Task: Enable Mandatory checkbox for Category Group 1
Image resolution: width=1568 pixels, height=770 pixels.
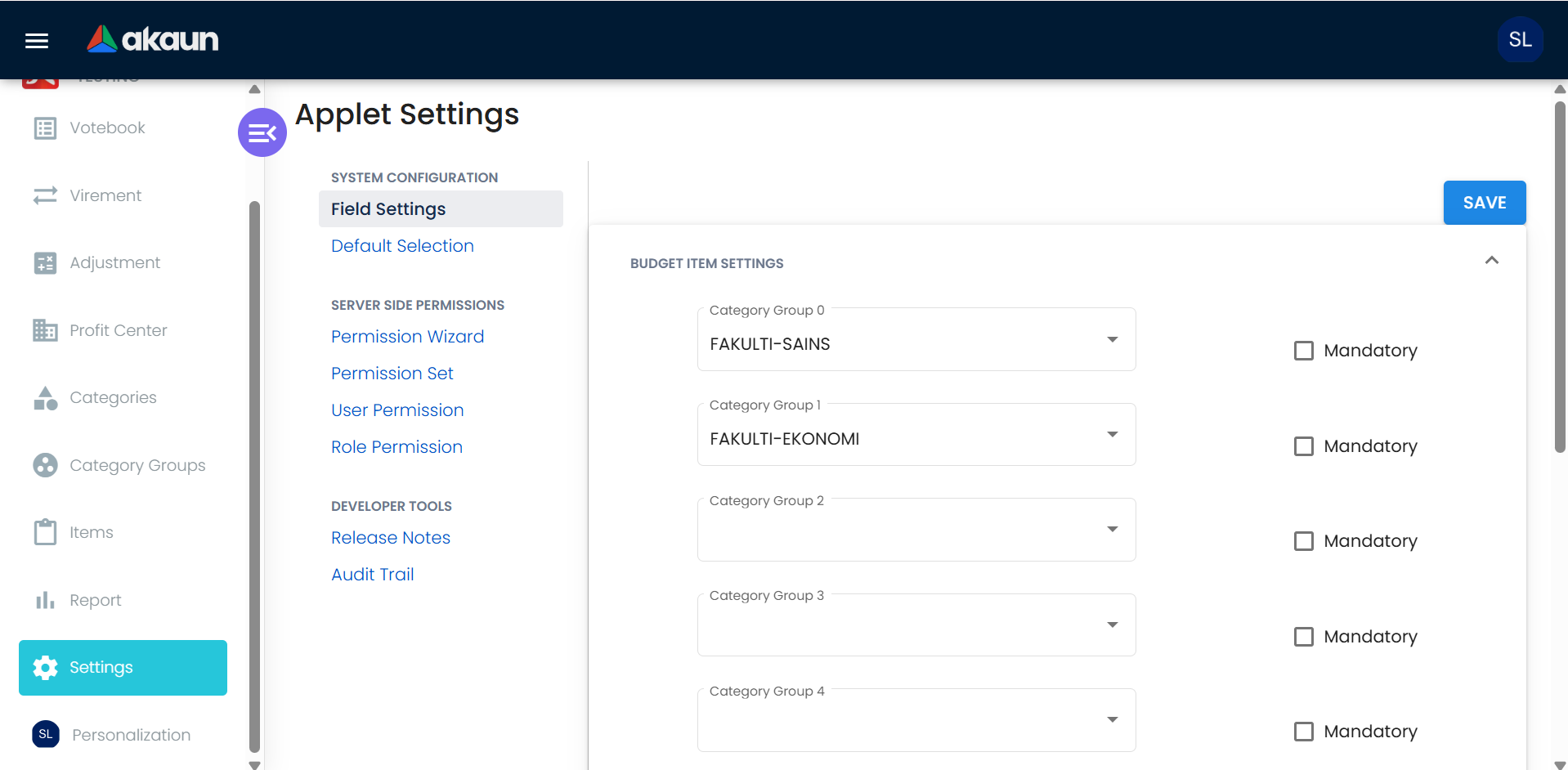Action: pos(1303,446)
